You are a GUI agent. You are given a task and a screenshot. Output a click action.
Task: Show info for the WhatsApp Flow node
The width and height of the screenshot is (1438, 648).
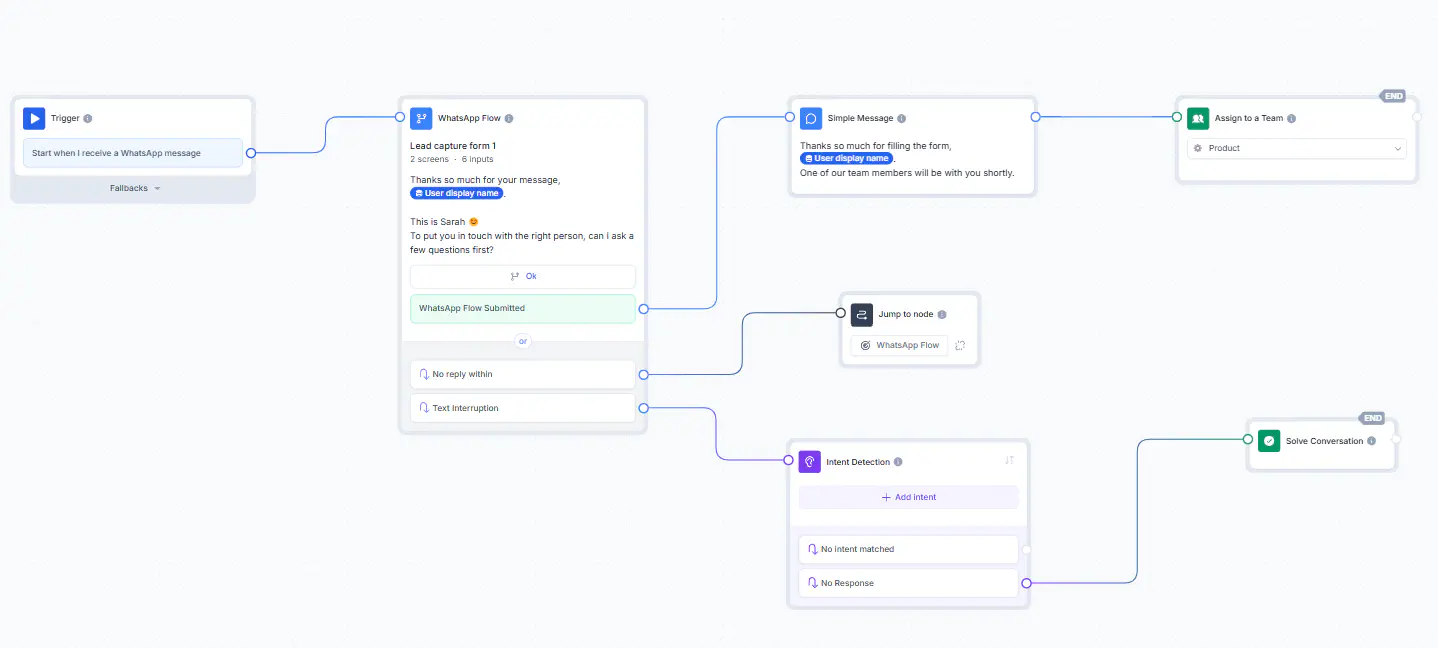pos(509,118)
